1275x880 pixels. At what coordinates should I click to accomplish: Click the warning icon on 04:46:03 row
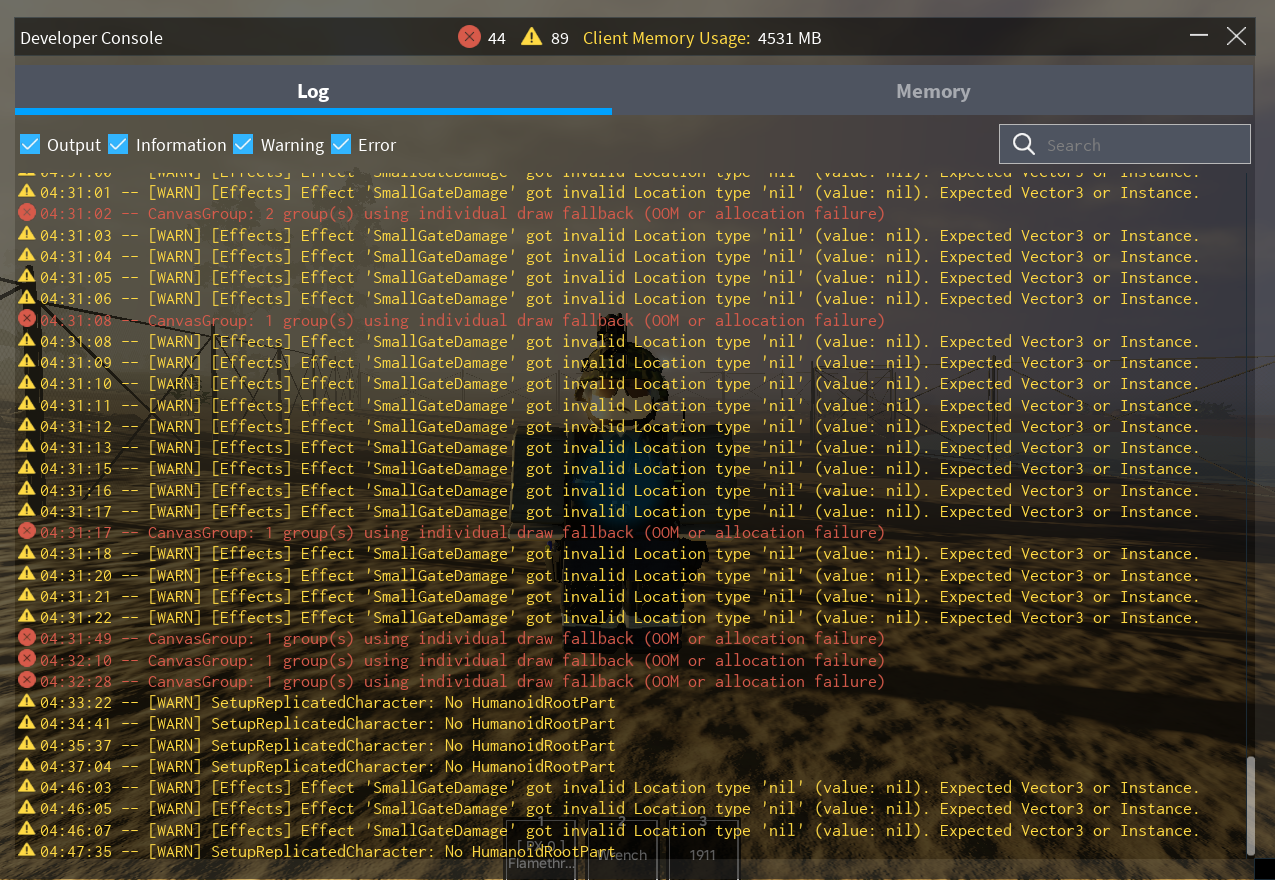27,786
